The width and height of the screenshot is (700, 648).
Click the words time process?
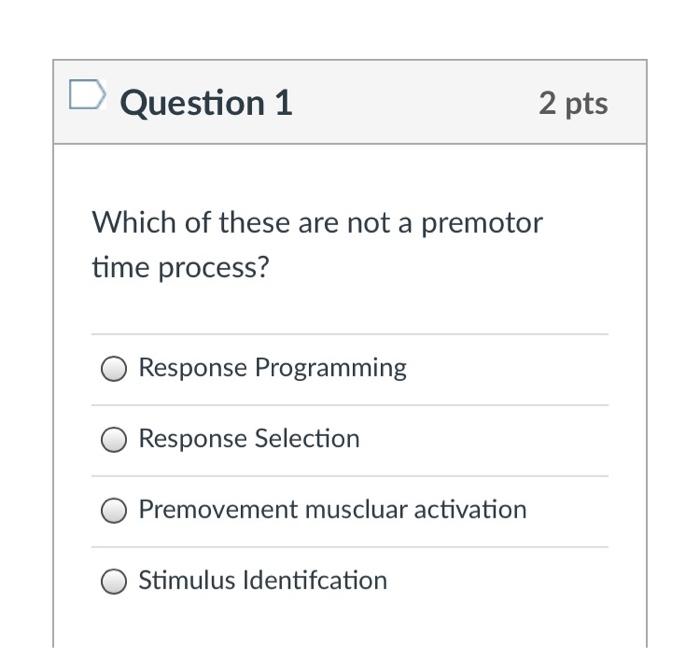[x=181, y=268]
